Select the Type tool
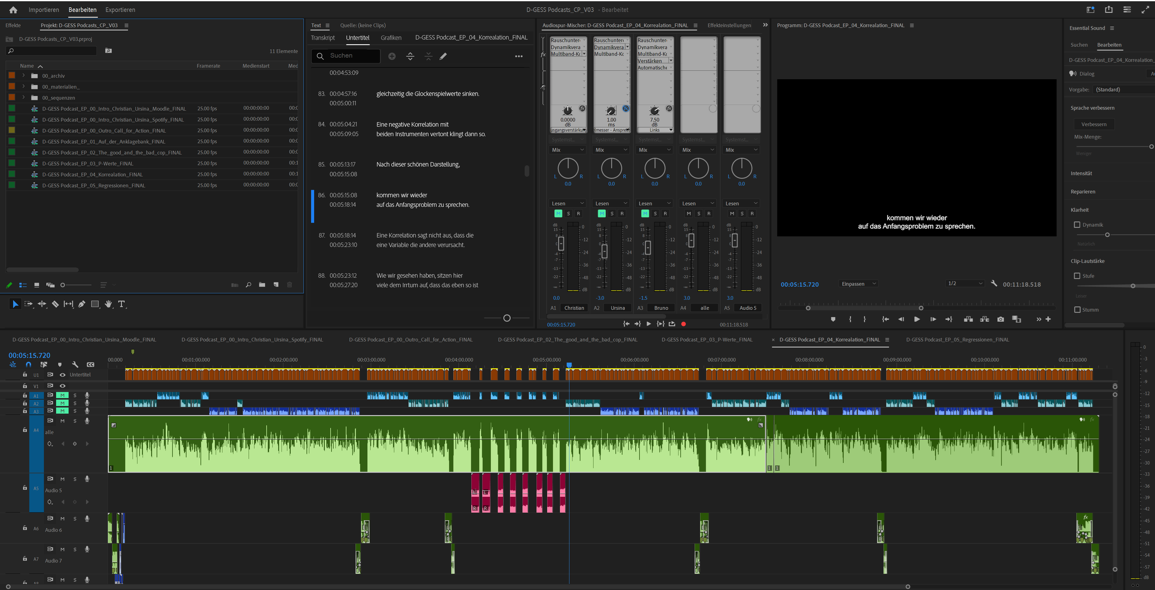The width and height of the screenshot is (1155, 590). click(x=122, y=303)
